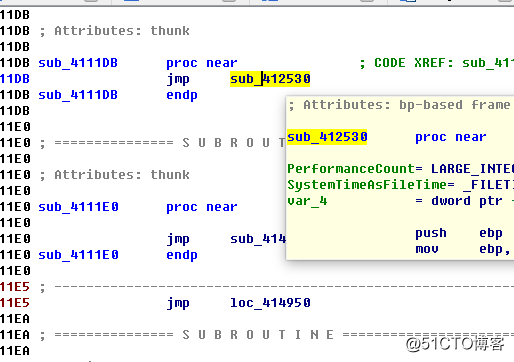Viewport: 514px width, 362px height.
Task: Click the 'Attributes: thunk' comment above sub_4111E0
Action: tap(115, 175)
